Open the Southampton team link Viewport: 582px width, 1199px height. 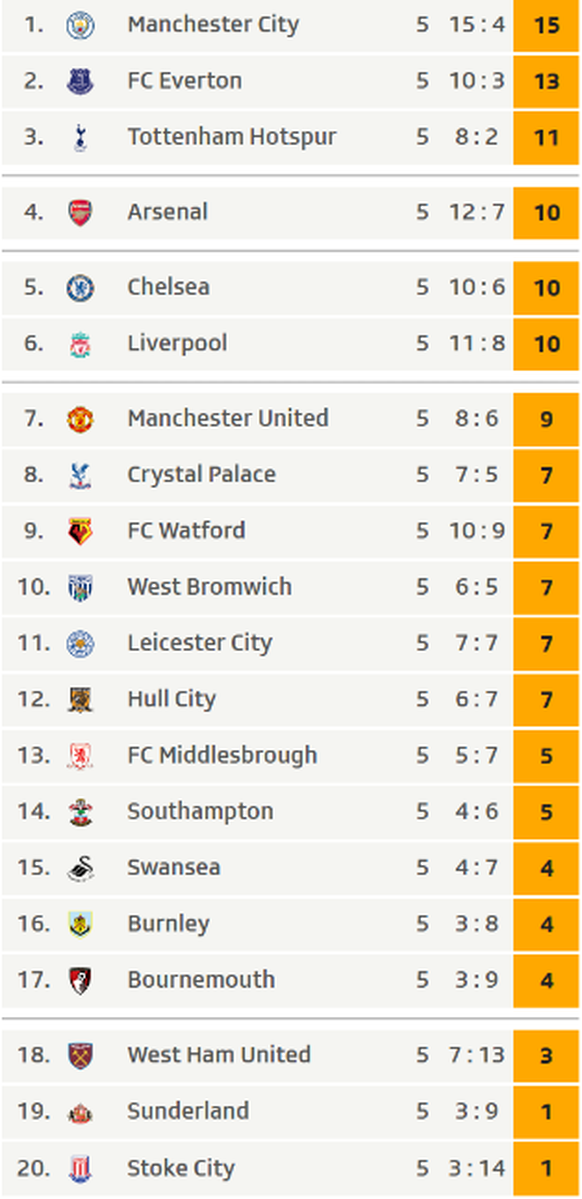tap(200, 811)
